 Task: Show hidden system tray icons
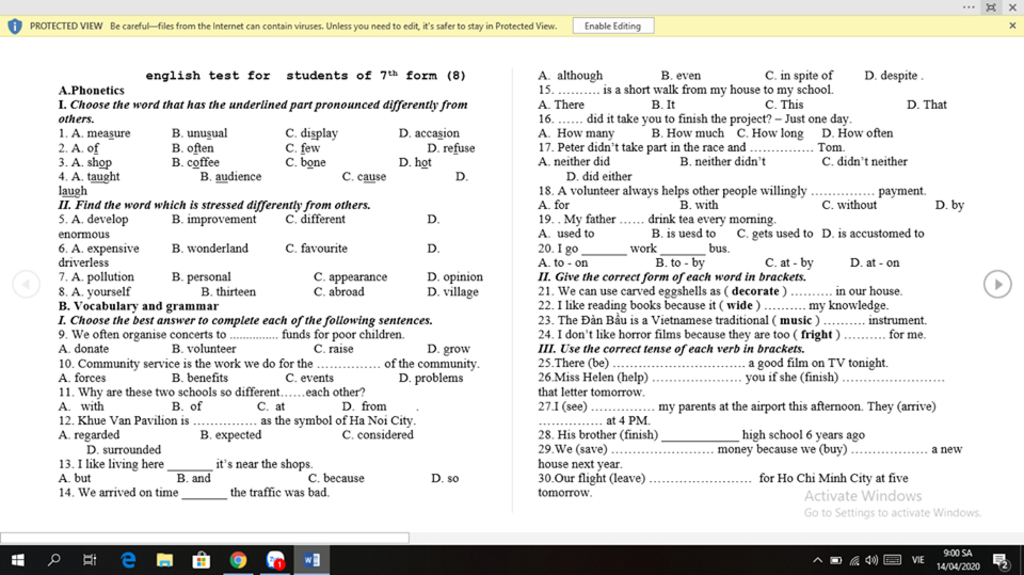pos(818,560)
